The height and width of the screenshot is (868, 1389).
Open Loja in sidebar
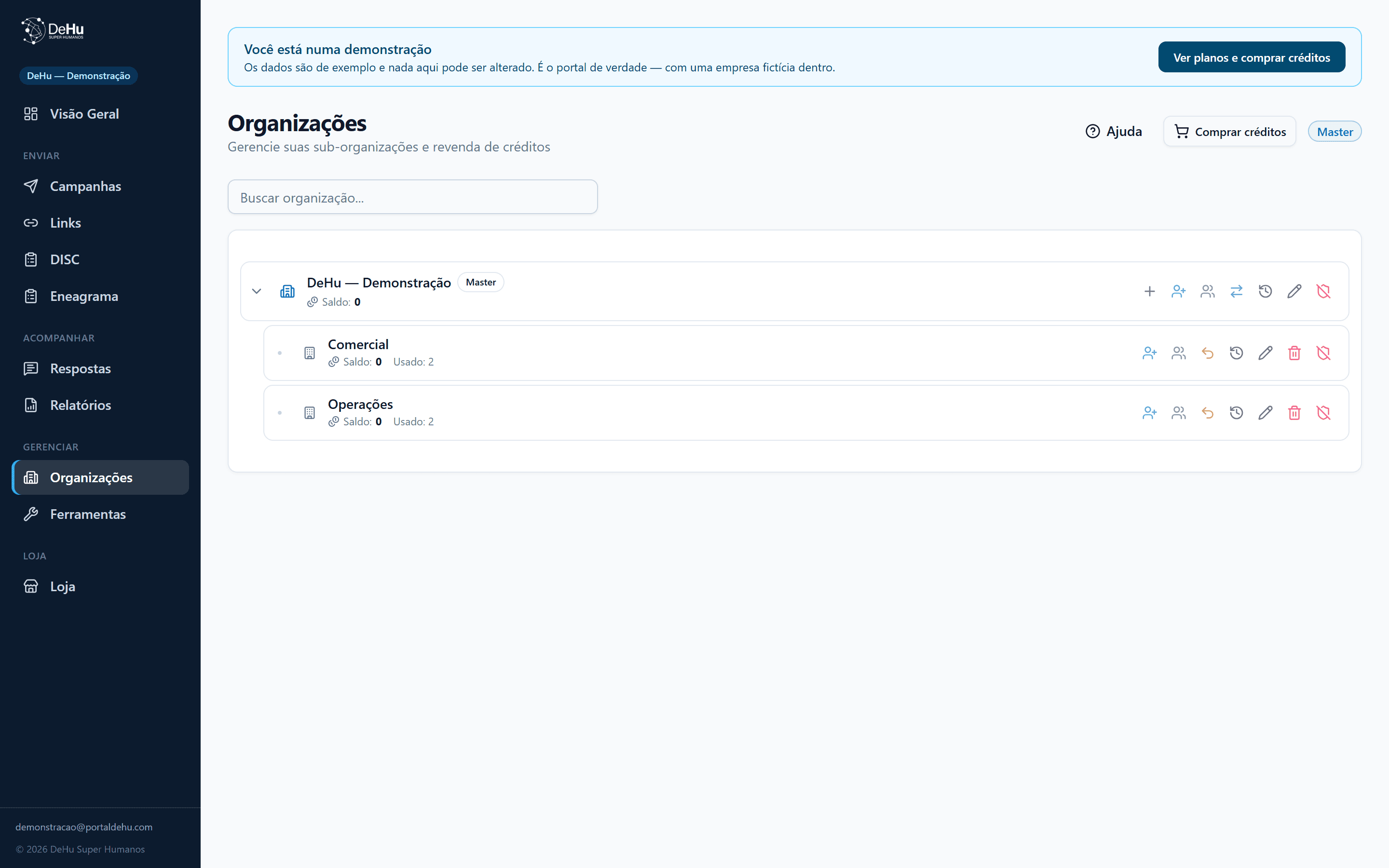(x=100, y=587)
